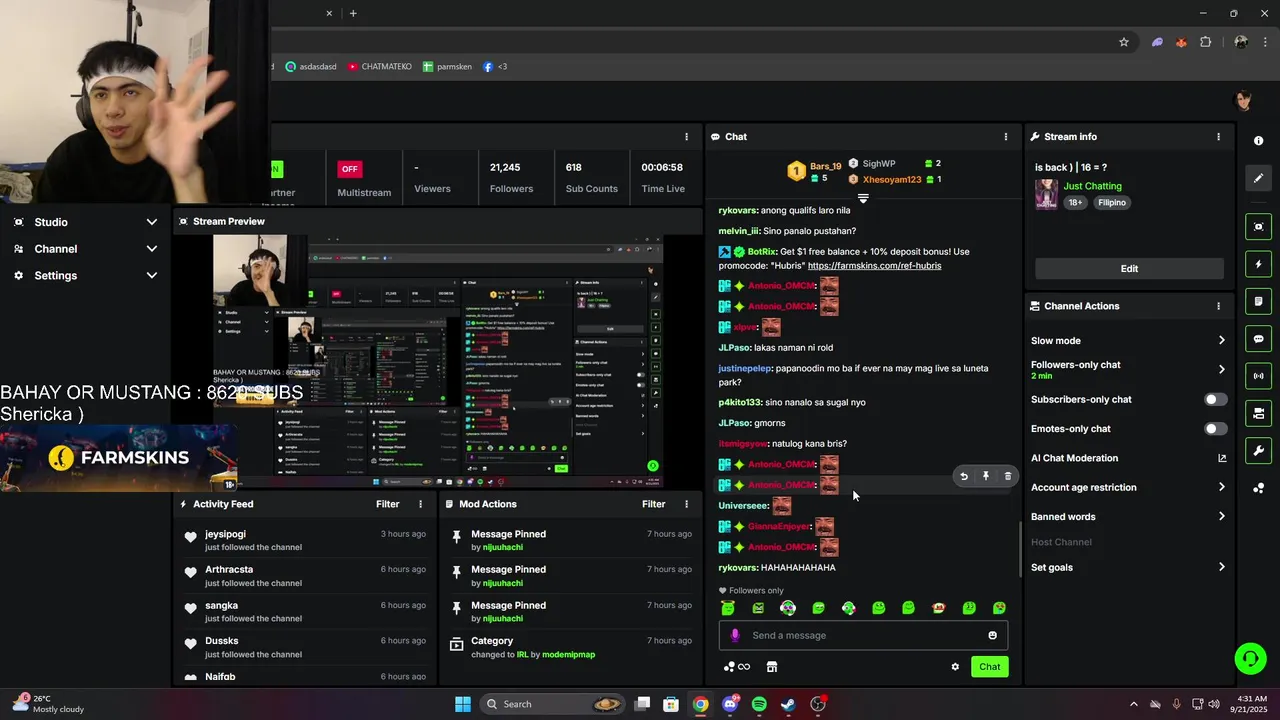The height and width of the screenshot is (720, 1280).
Task: Open Windows taskbar Search box
Action: pos(552,704)
